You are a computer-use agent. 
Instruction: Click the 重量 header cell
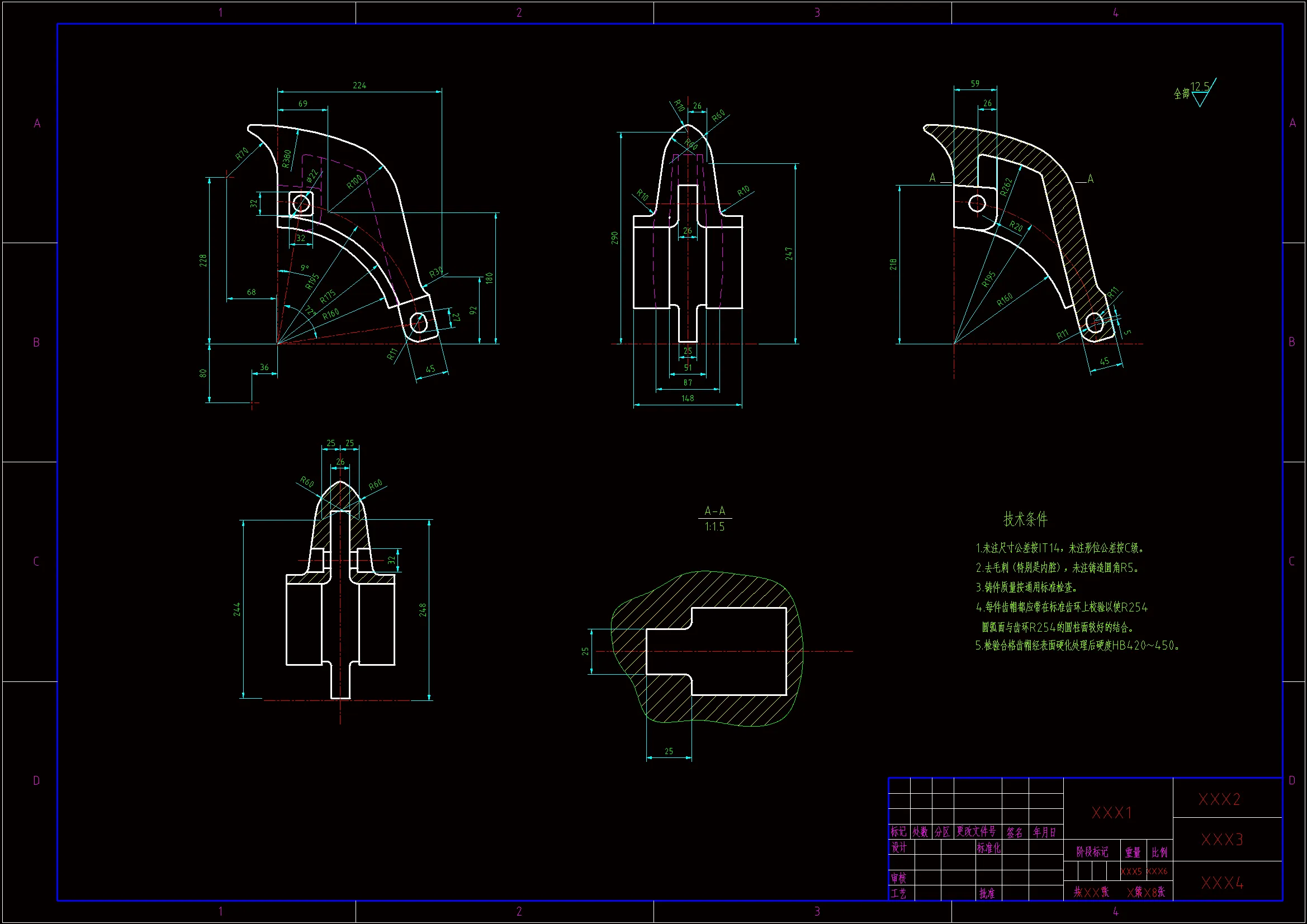coord(1132,852)
